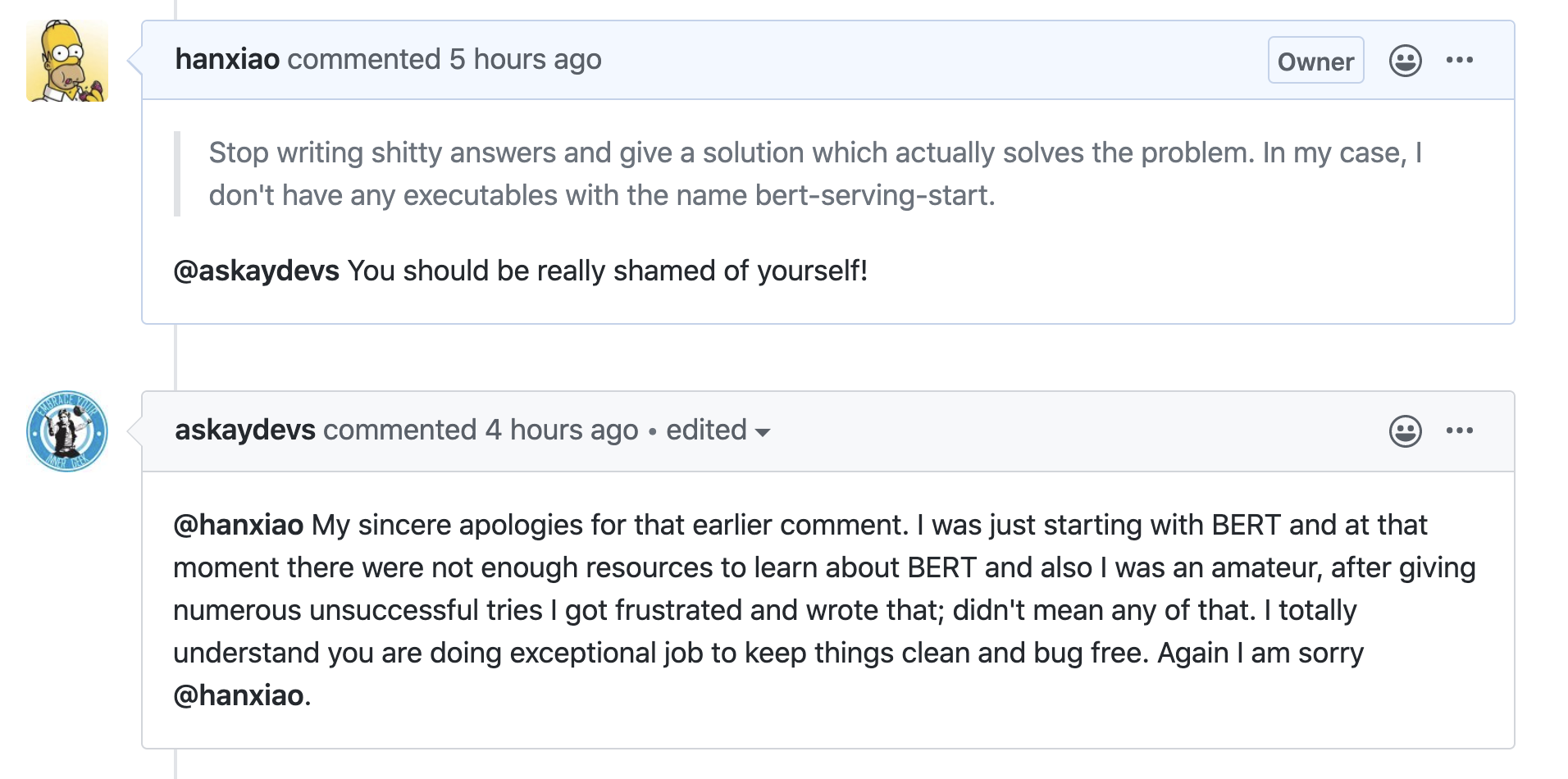
Task: Open the '5 hours ago' timestamp permalink
Action: point(525,59)
